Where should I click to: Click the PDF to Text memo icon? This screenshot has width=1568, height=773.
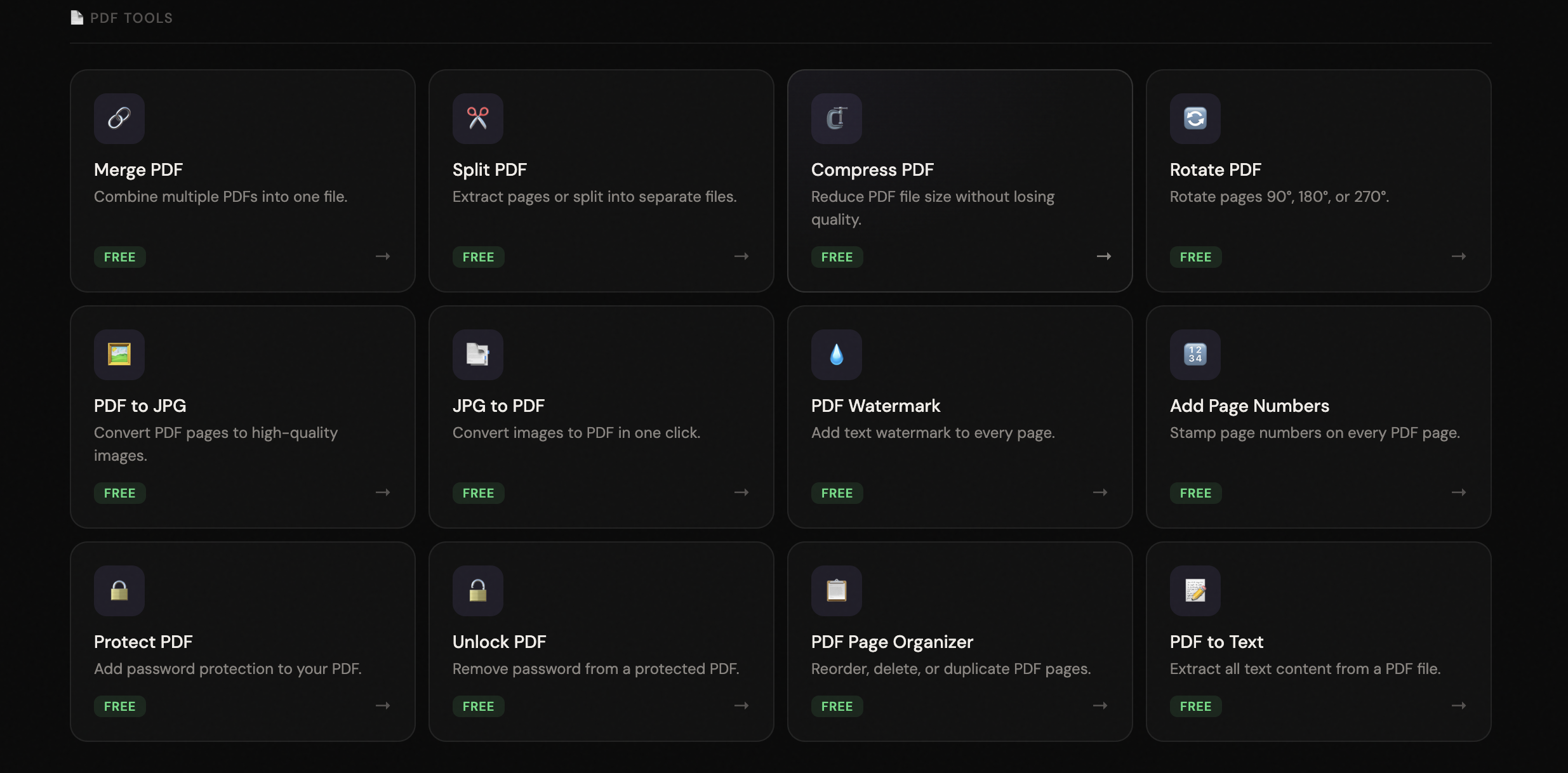click(1195, 591)
